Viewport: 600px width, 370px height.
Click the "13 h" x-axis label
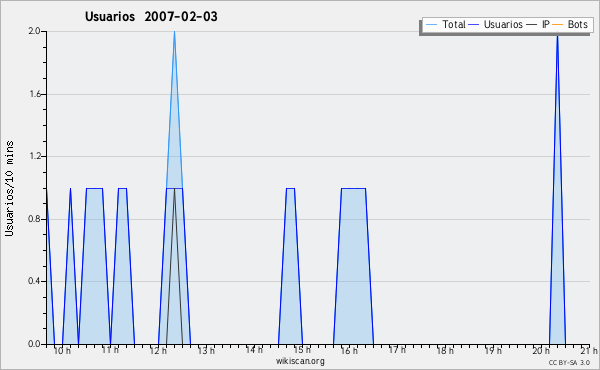[x=206, y=351]
